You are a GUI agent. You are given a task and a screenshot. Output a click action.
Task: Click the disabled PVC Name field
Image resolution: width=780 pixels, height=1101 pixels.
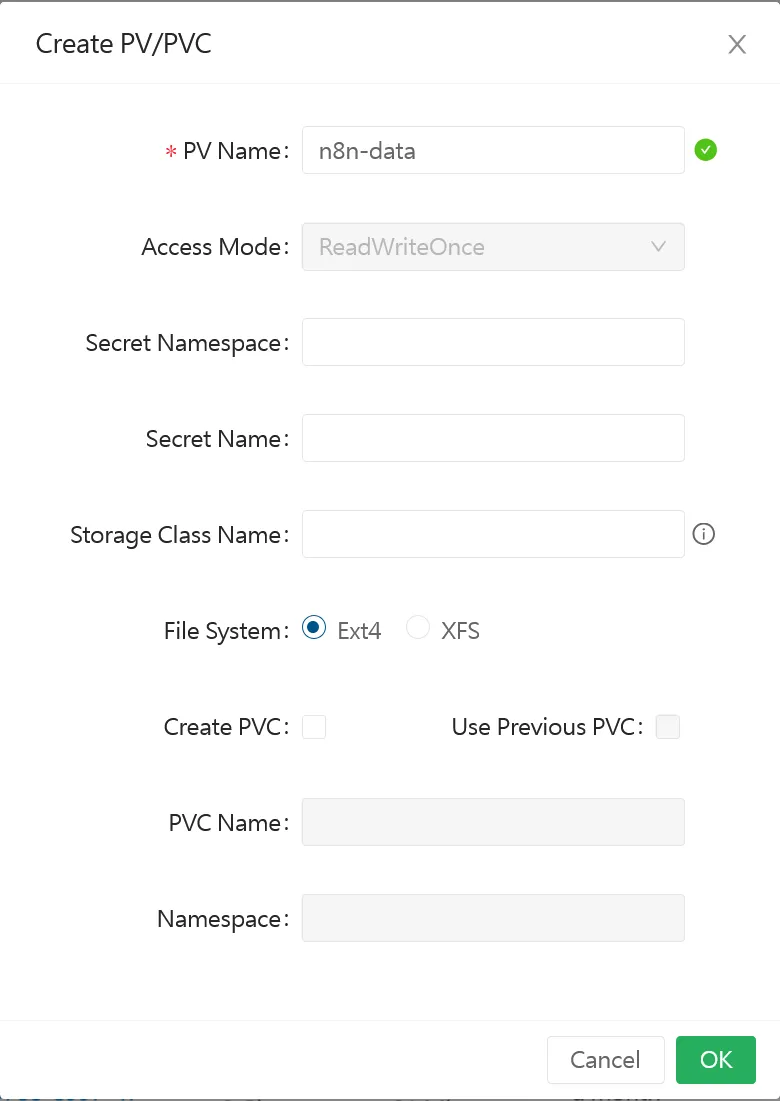point(493,821)
